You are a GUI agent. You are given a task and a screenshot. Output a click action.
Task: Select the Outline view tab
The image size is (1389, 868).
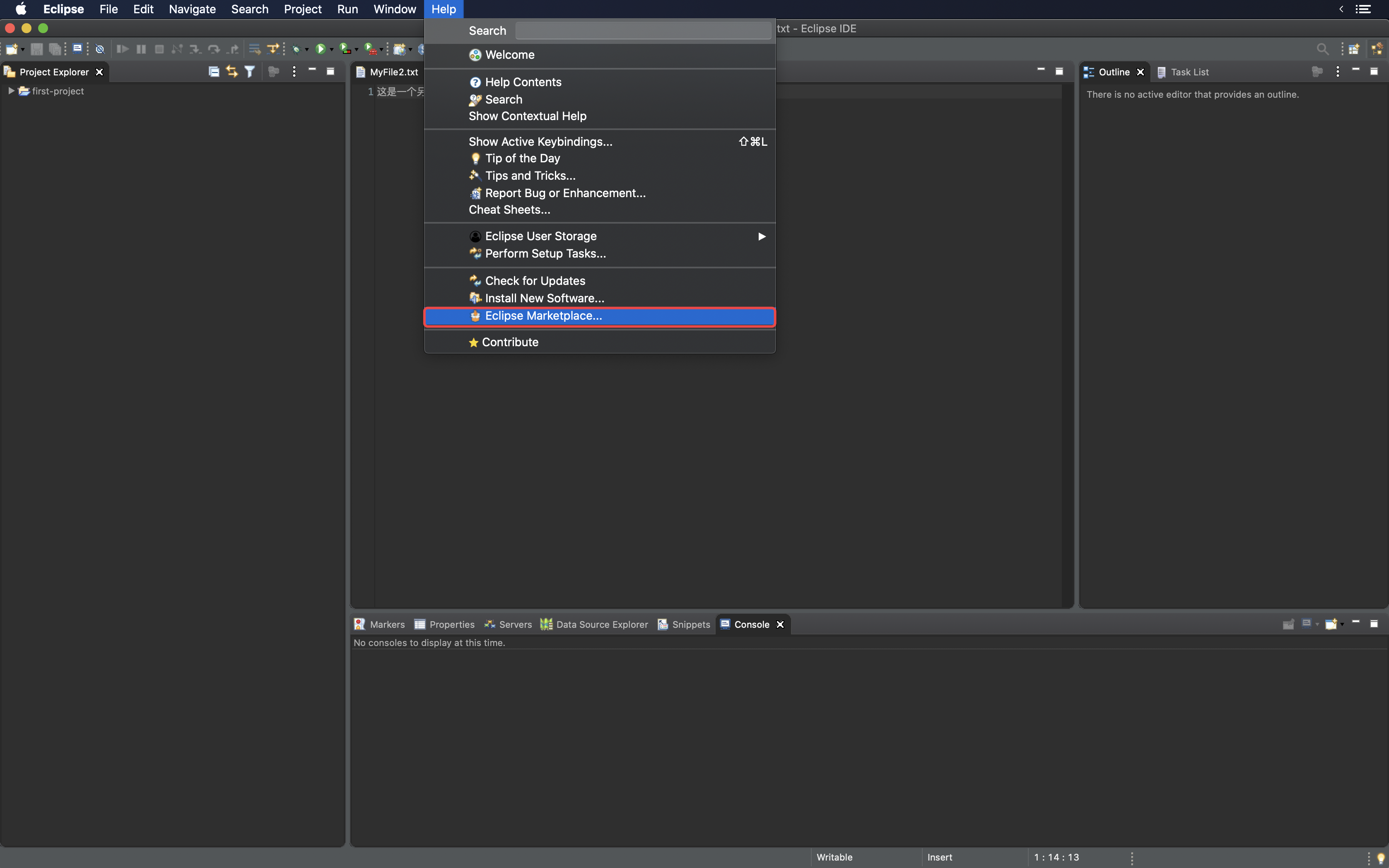point(1114,72)
